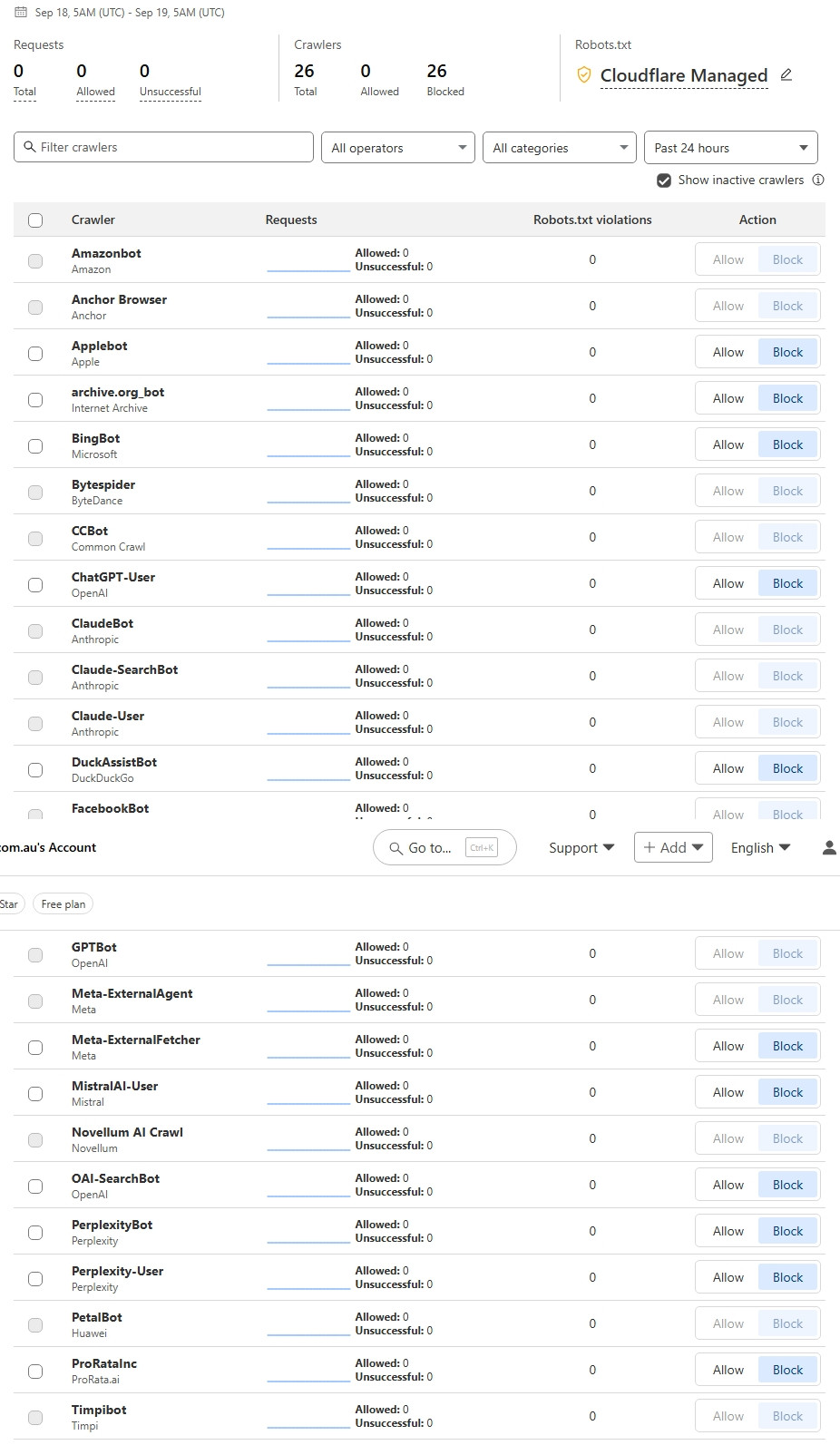840x1445 pixels.
Task: Click the CCBot crawler name
Action: coord(90,531)
